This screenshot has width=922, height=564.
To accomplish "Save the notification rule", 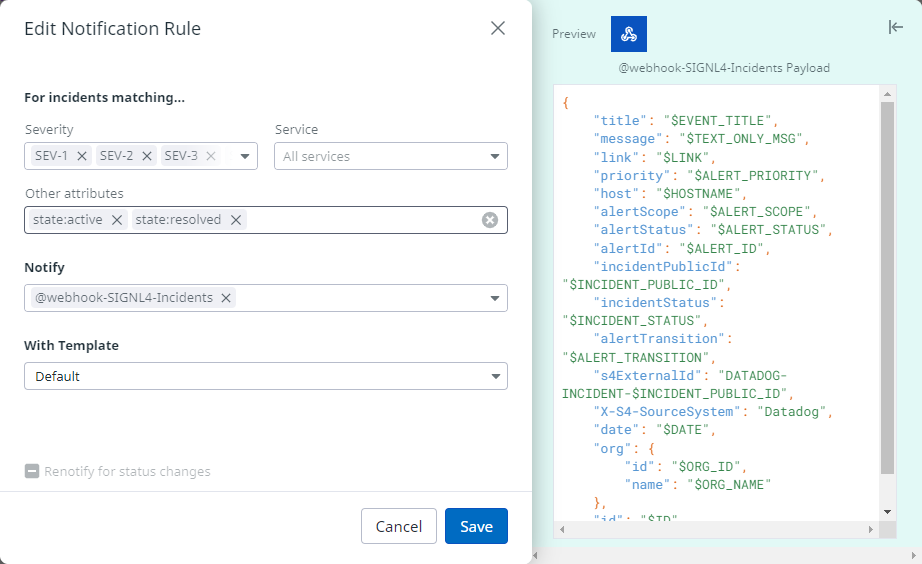I will click(476, 526).
